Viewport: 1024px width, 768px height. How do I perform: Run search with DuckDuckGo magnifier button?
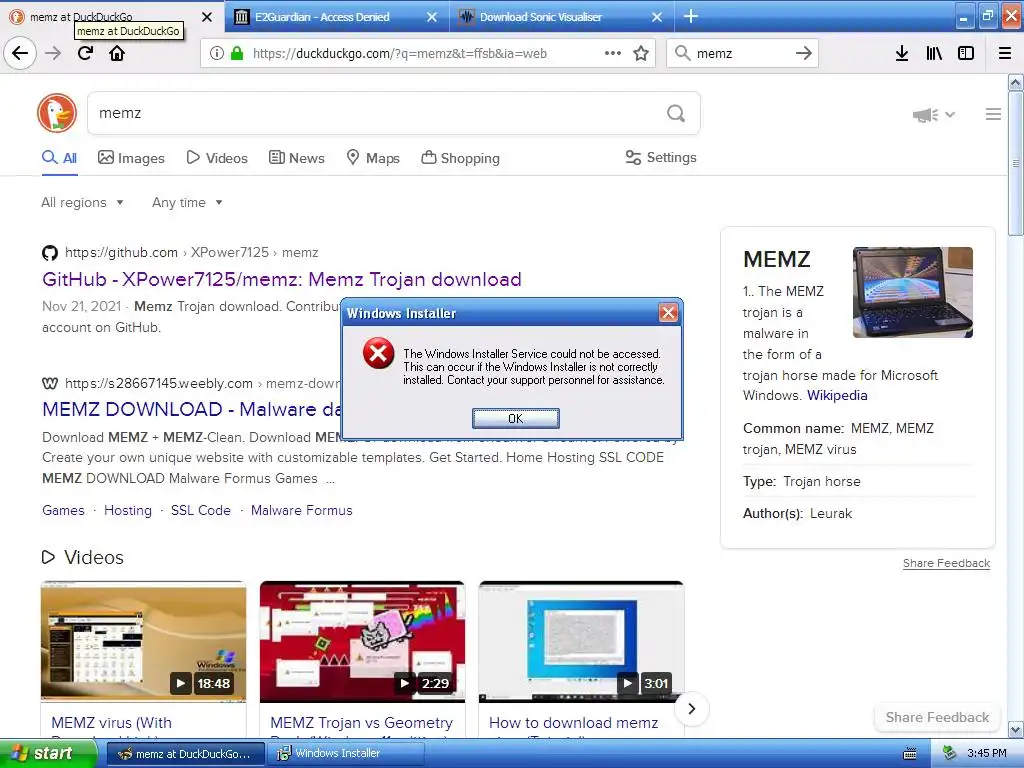(x=676, y=114)
